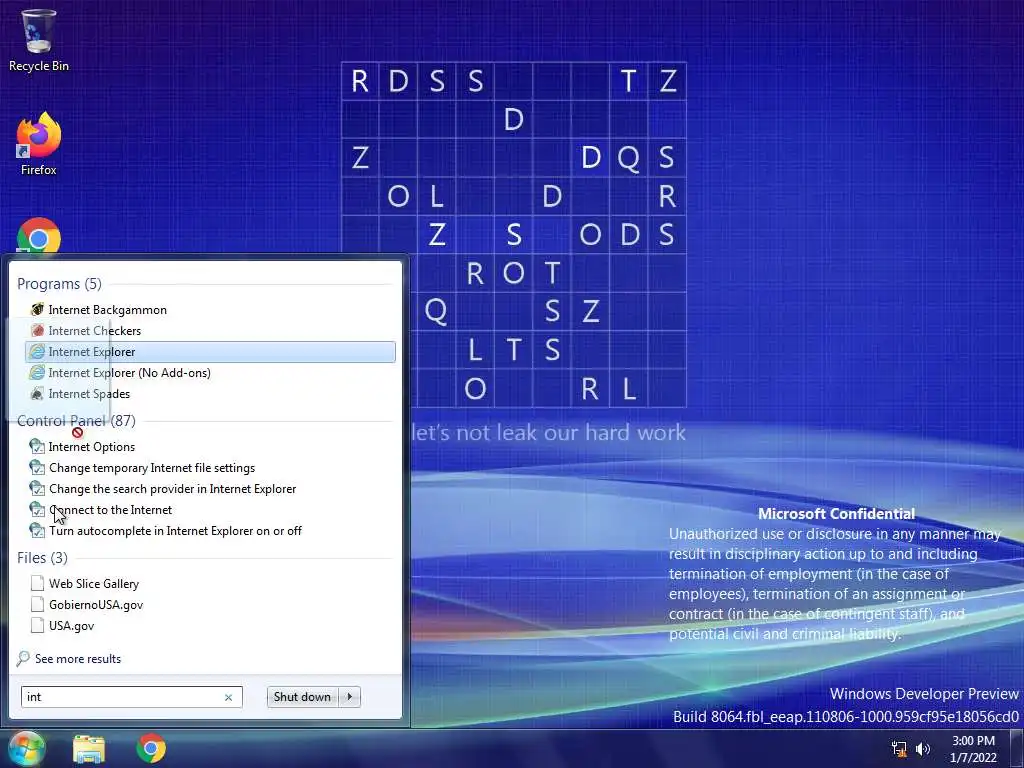Click the Change the search provider icon
This screenshot has height=768, width=1024.
[37, 488]
